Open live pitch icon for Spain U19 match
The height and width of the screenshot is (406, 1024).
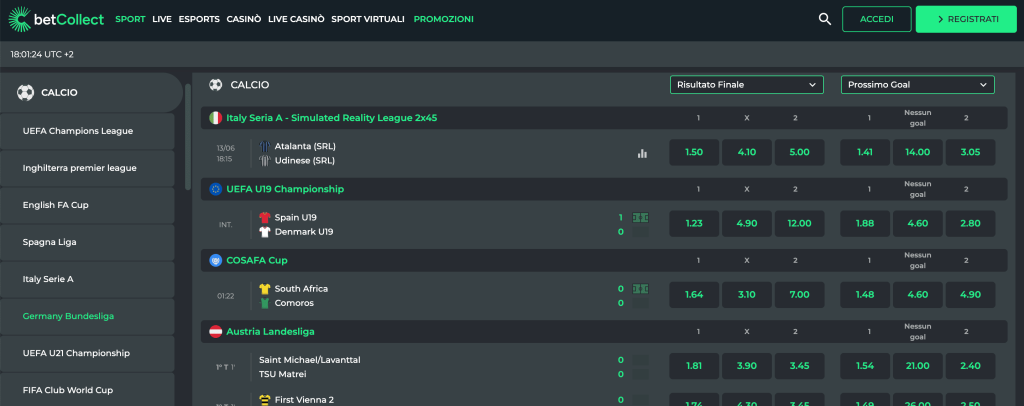click(x=640, y=217)
